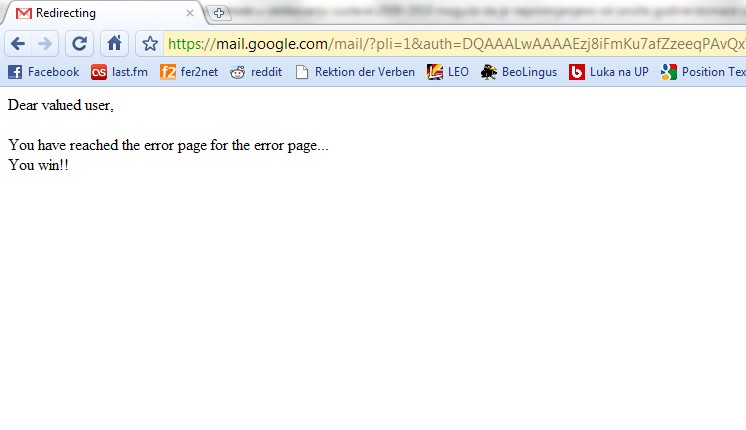This screenshot has width=746, height=430.
Task: Open the Luka na UP bookmark
Action: [609, 72]
